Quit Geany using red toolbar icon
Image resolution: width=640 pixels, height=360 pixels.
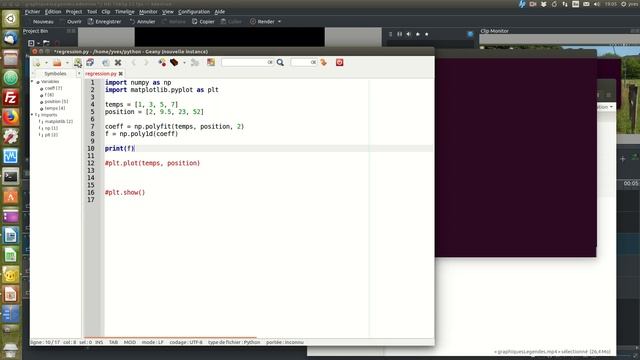tap(340, 62)
